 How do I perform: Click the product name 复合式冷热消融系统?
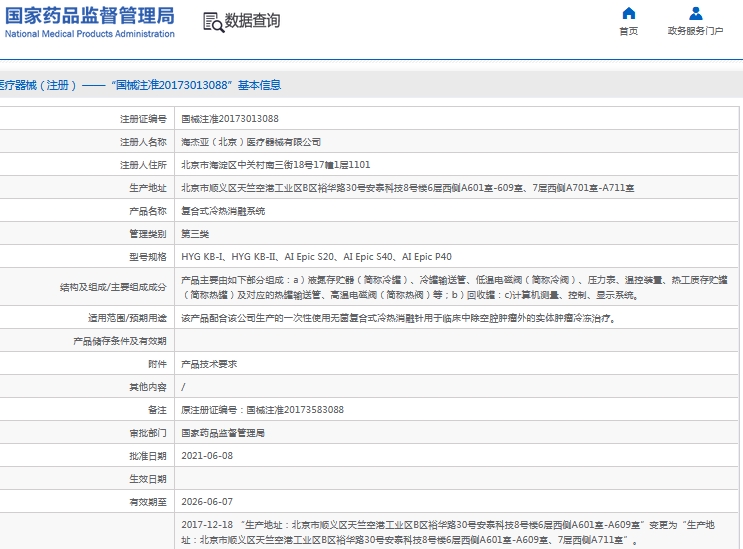(223, 211)
